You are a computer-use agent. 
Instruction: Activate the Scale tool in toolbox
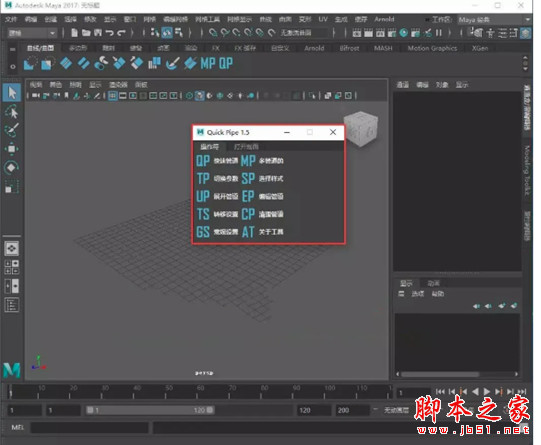(x=12, y=187)
